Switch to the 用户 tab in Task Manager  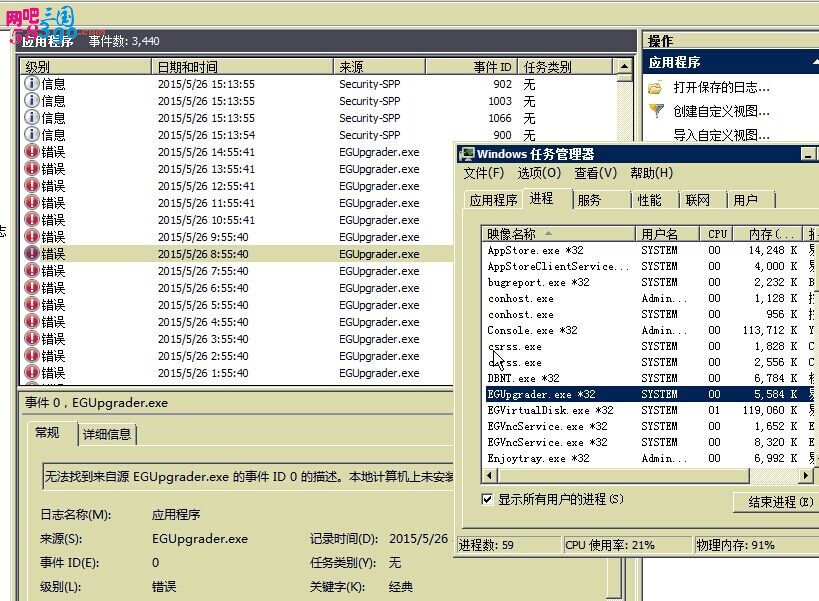click(x=751, y=200)
